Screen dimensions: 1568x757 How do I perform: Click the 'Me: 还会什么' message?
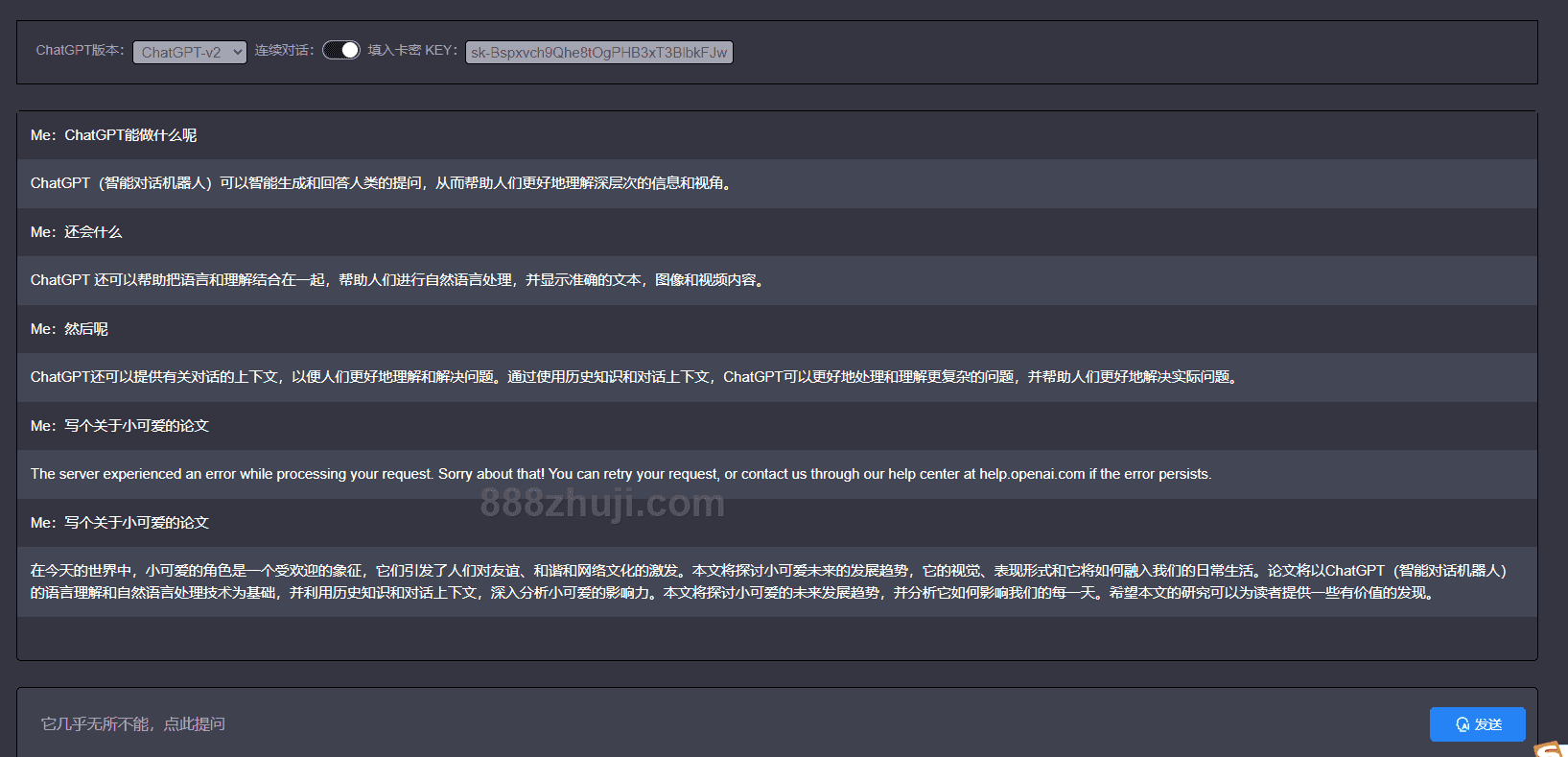pos(777,232)
